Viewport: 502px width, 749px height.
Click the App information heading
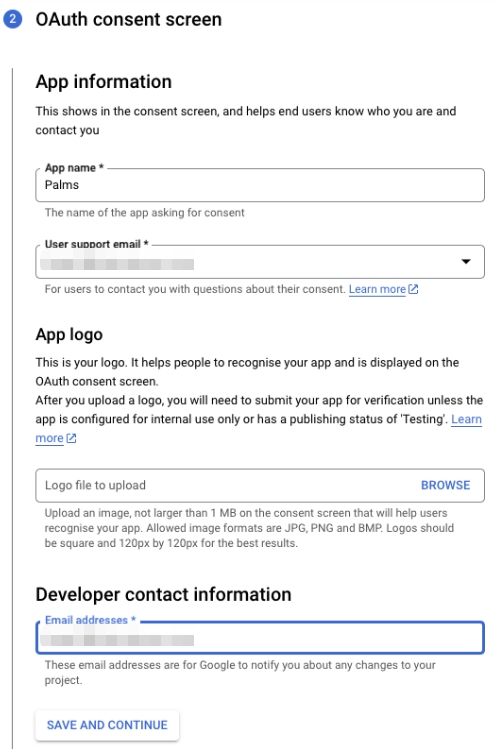point(104,82)
